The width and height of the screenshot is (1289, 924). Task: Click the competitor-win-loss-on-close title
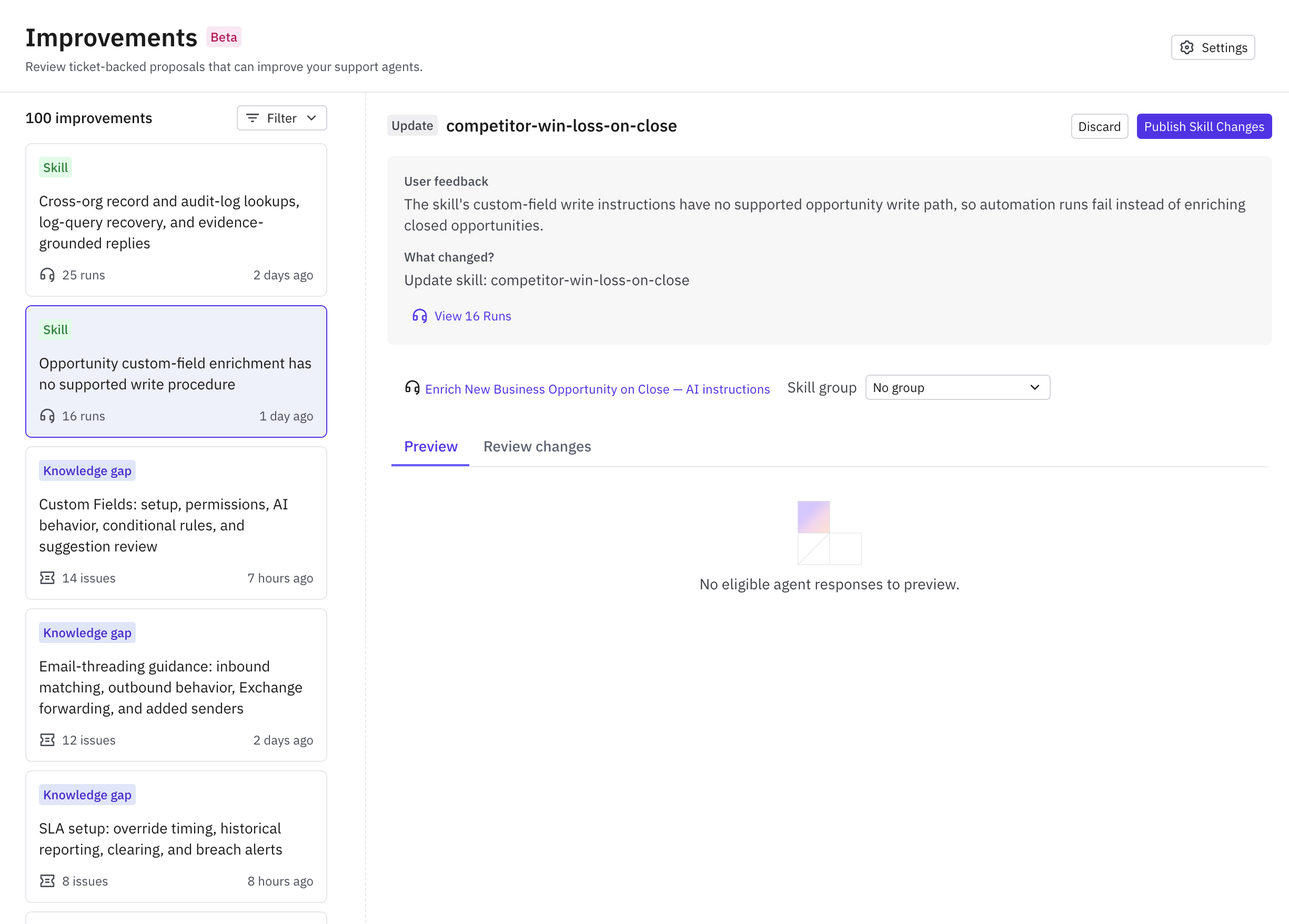tap(561, 126)
